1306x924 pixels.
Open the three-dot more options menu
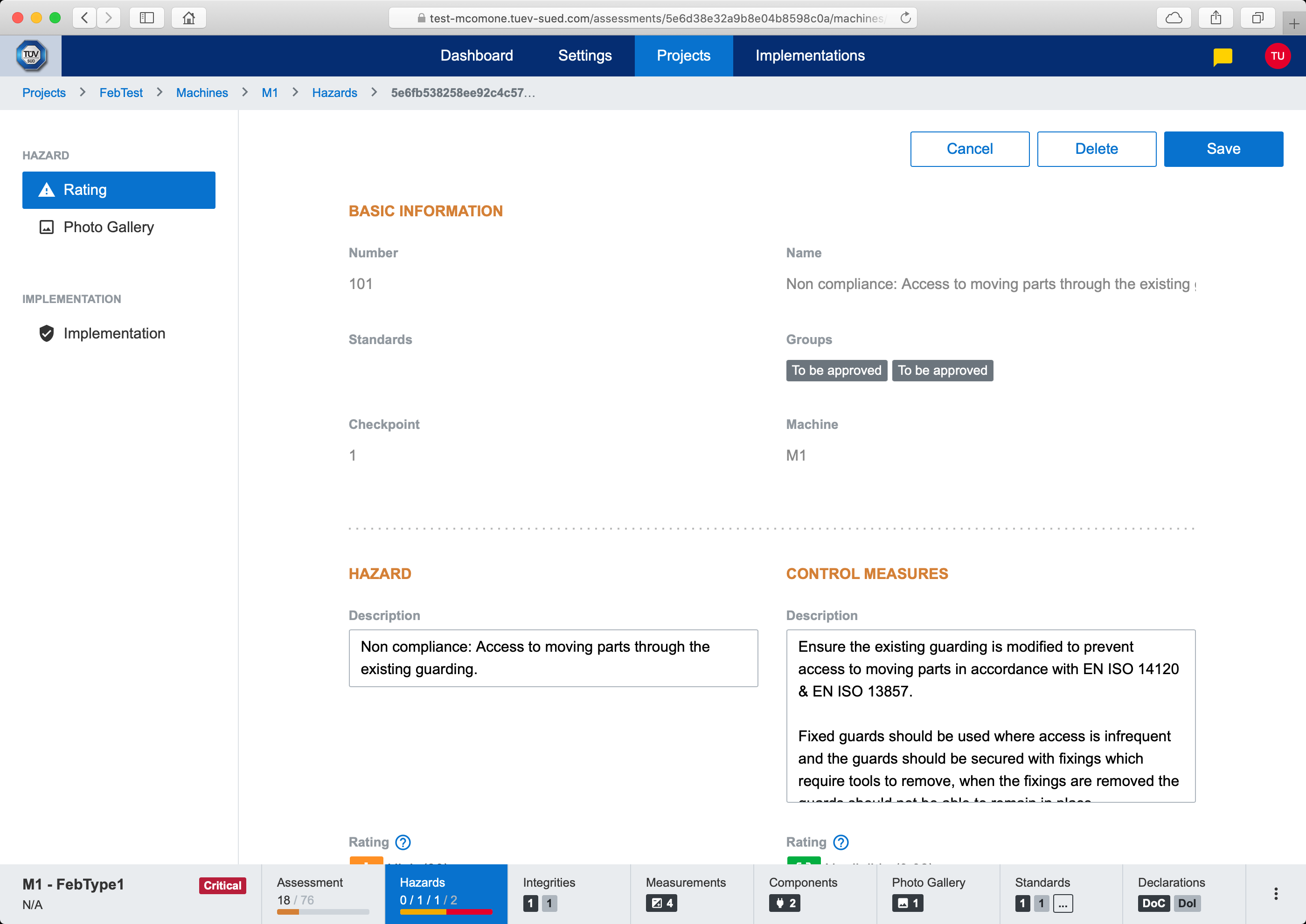click(1276, 894)
